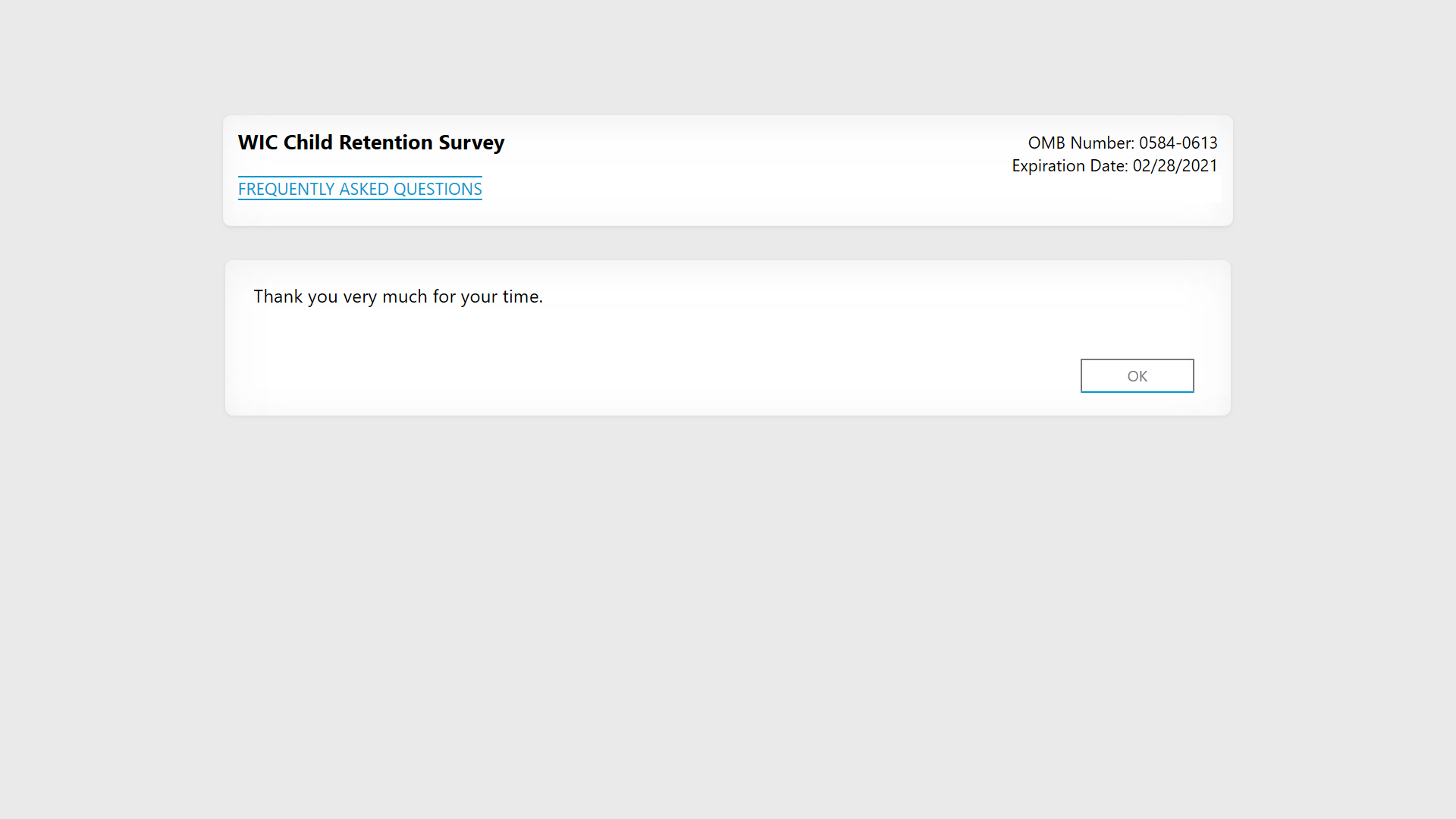This screenshot has height=819, width=1456.
Task: Click the 02/28/2021 date value
Action: (1175, 166)
